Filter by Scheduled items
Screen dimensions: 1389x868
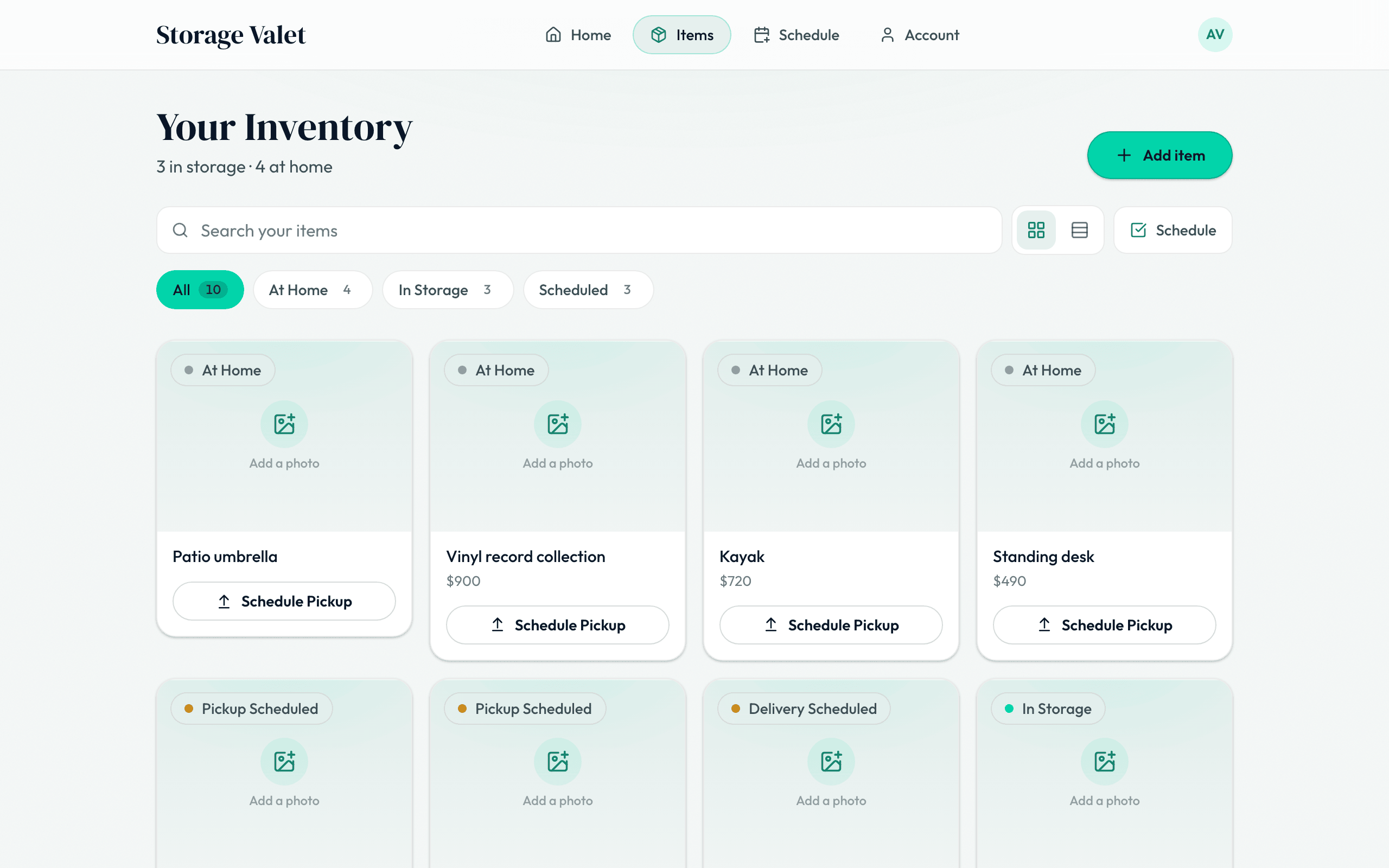[588, 290]
